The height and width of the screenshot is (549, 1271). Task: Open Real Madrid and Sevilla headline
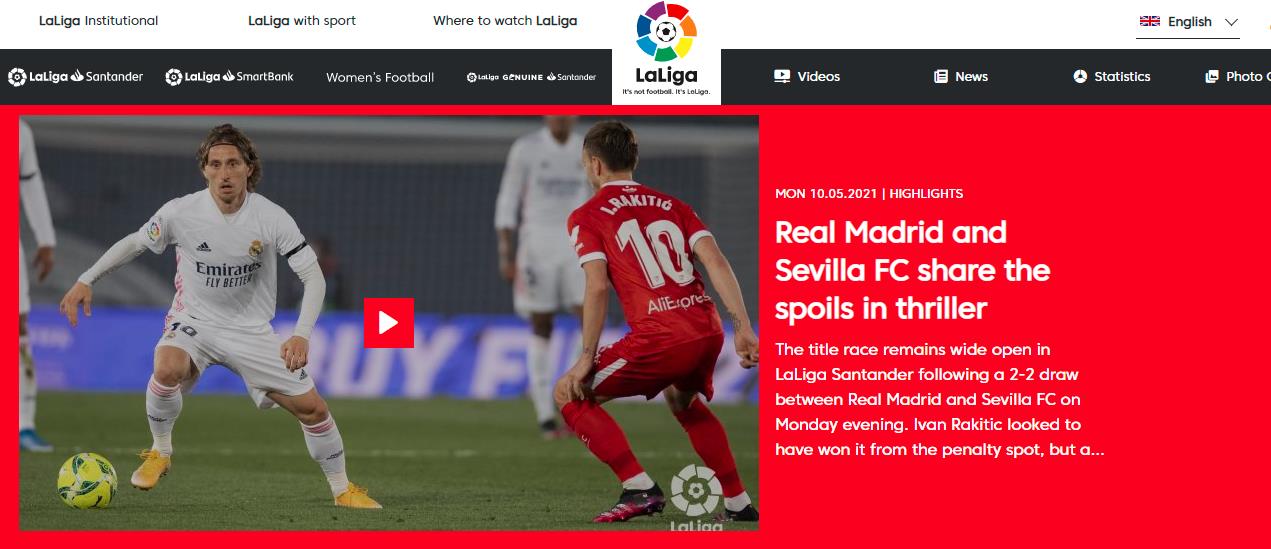click(x=912, y=270)
